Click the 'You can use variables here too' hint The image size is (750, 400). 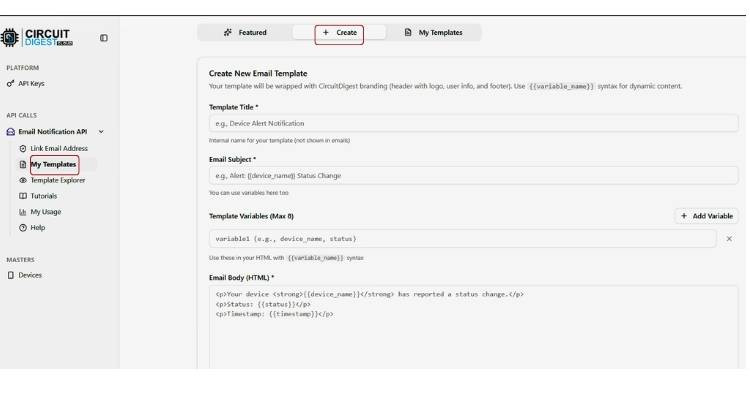click(249, 193)
